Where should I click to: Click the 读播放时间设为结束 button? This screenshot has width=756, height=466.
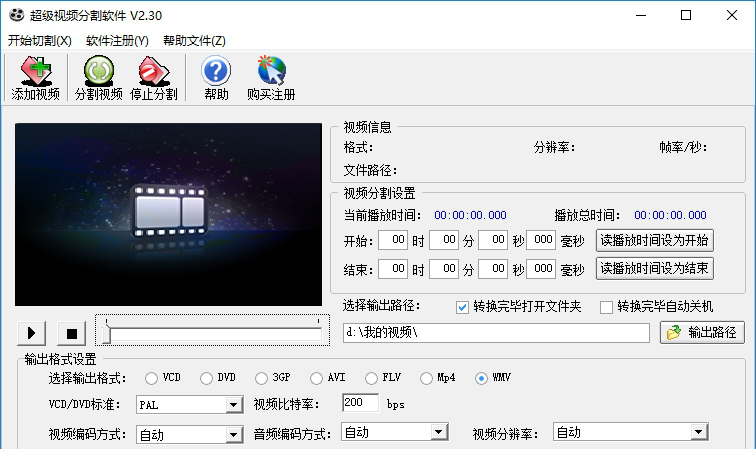[x=655, y=269]
